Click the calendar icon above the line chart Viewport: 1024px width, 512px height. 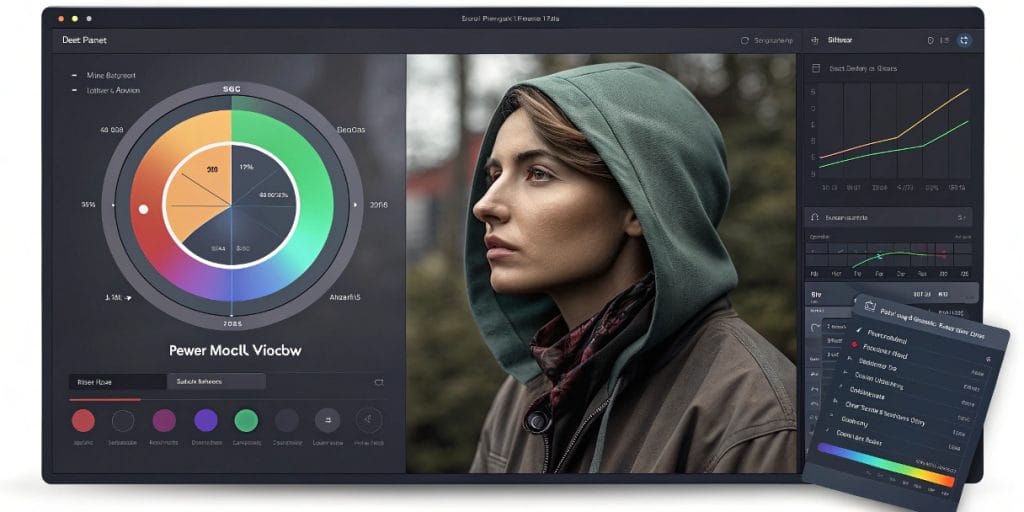pyautogui.click(x=815, y=68)
